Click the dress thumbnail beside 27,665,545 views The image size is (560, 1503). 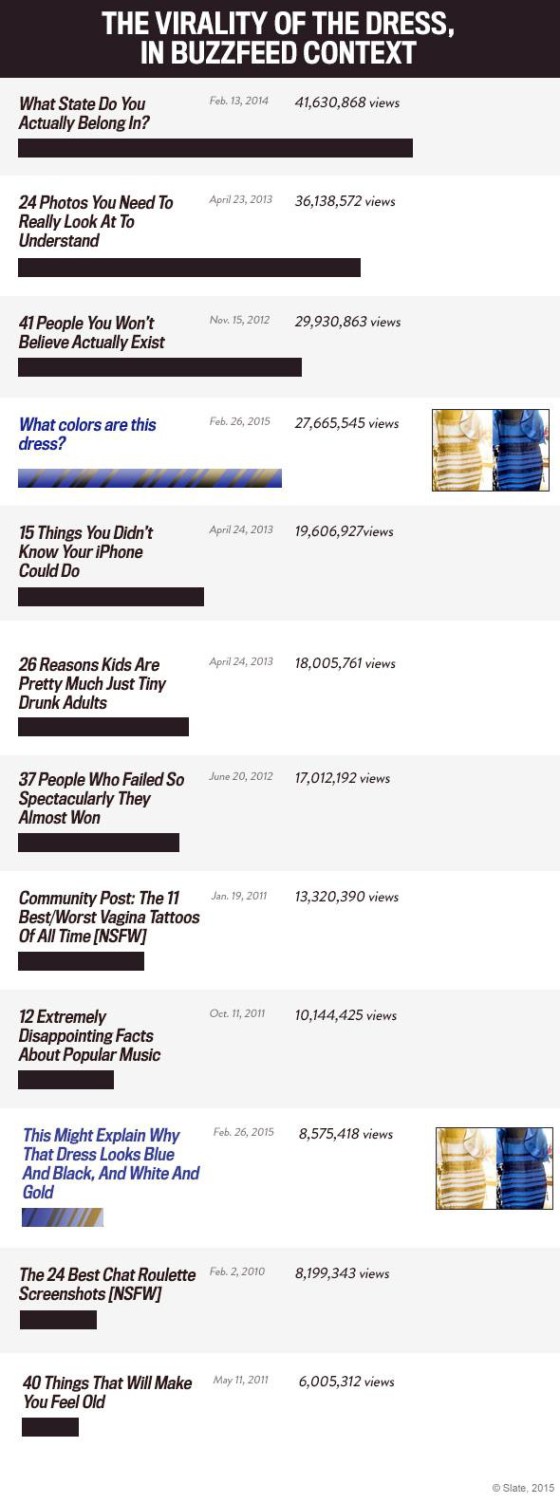coord(490,450)
